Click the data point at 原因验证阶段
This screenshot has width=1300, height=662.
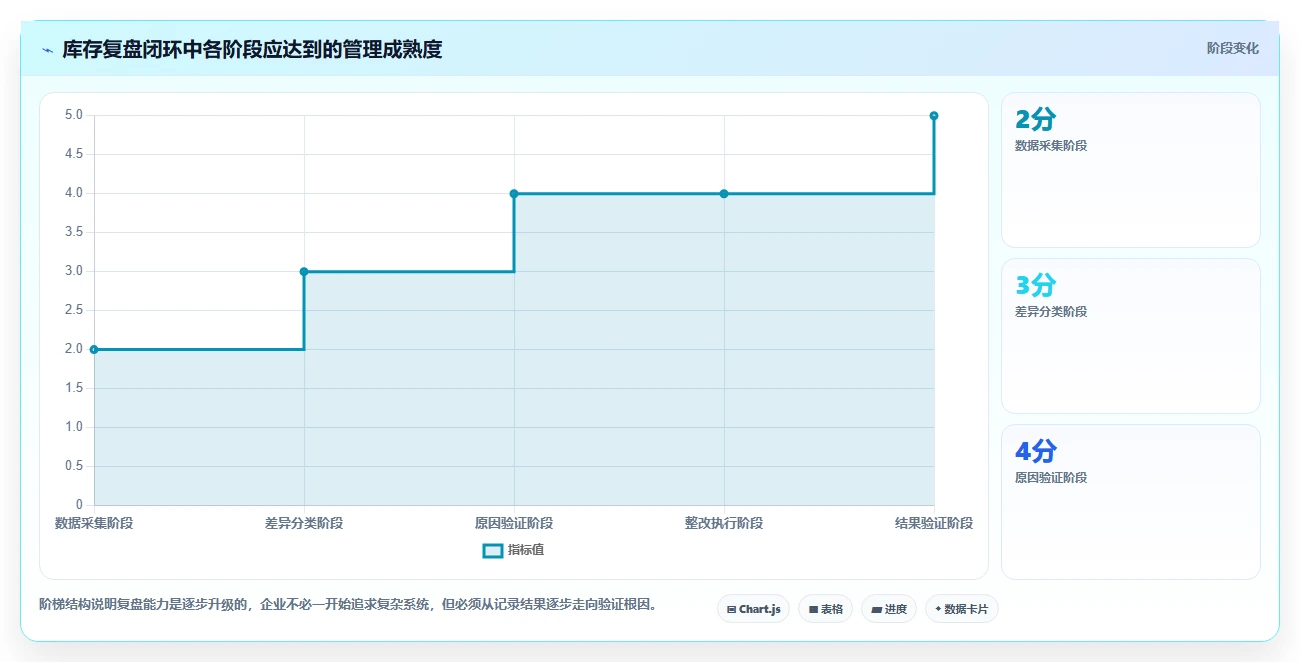[x=514, y=193]
